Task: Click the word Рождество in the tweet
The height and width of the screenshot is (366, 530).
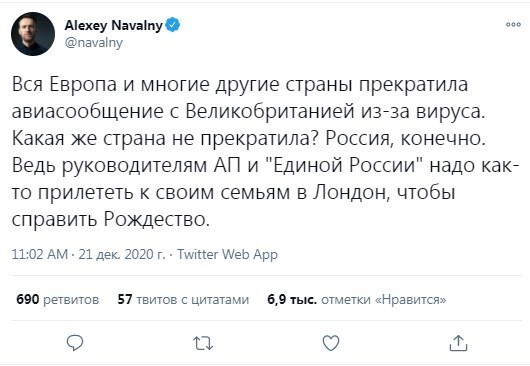Action: 157,219
